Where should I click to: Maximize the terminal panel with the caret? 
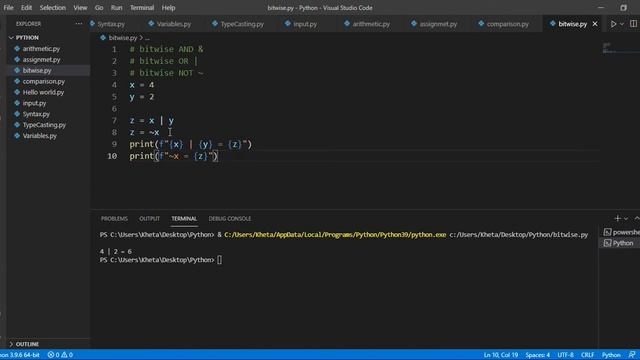(636, 219)
